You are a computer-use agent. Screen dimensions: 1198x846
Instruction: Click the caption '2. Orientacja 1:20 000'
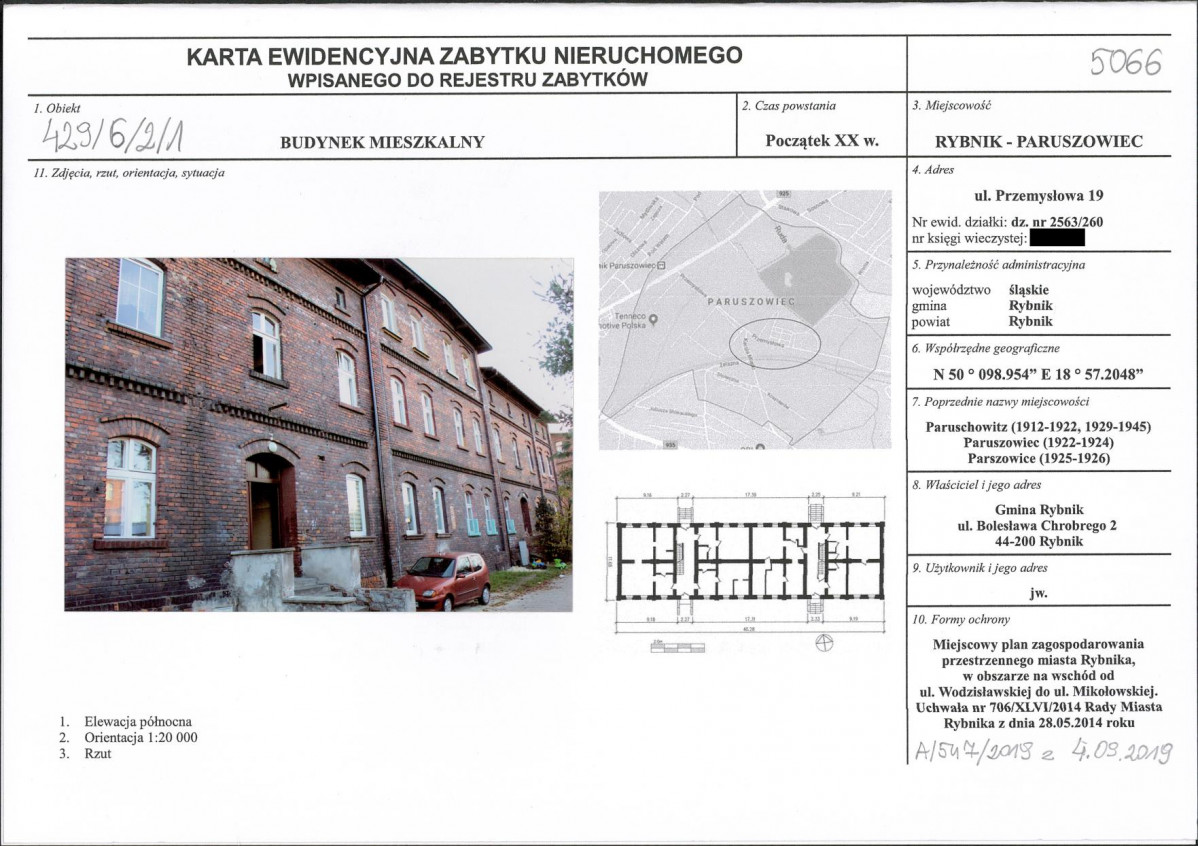coord(128,737)
